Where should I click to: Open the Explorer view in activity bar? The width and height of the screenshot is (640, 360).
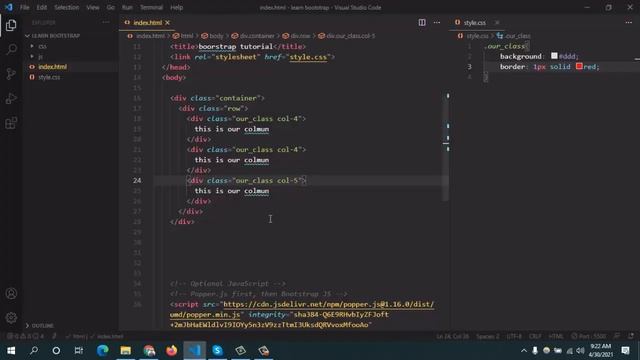click(11, 25)
